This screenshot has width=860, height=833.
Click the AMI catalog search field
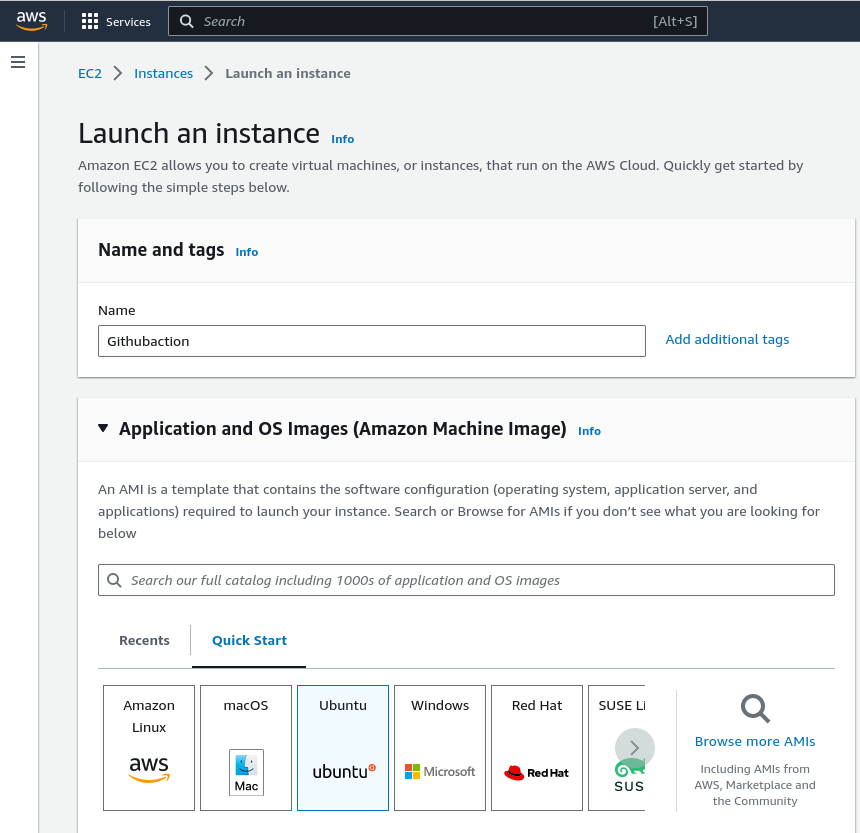[x=466, y=580]
